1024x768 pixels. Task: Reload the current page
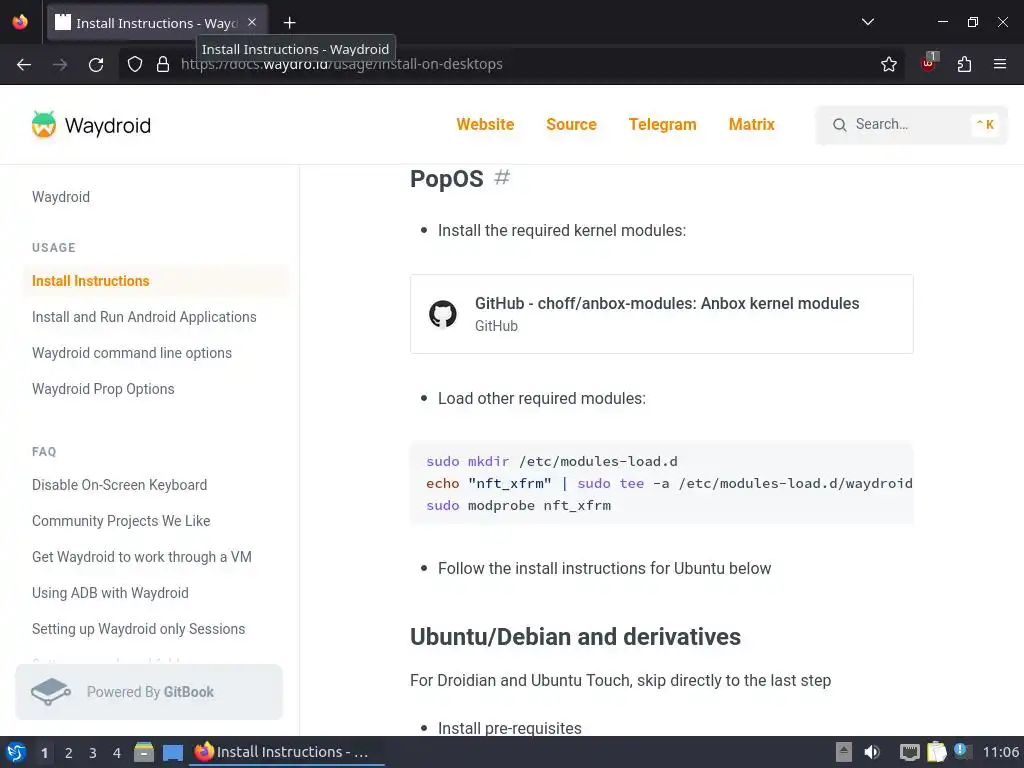(x=96, y=64)
